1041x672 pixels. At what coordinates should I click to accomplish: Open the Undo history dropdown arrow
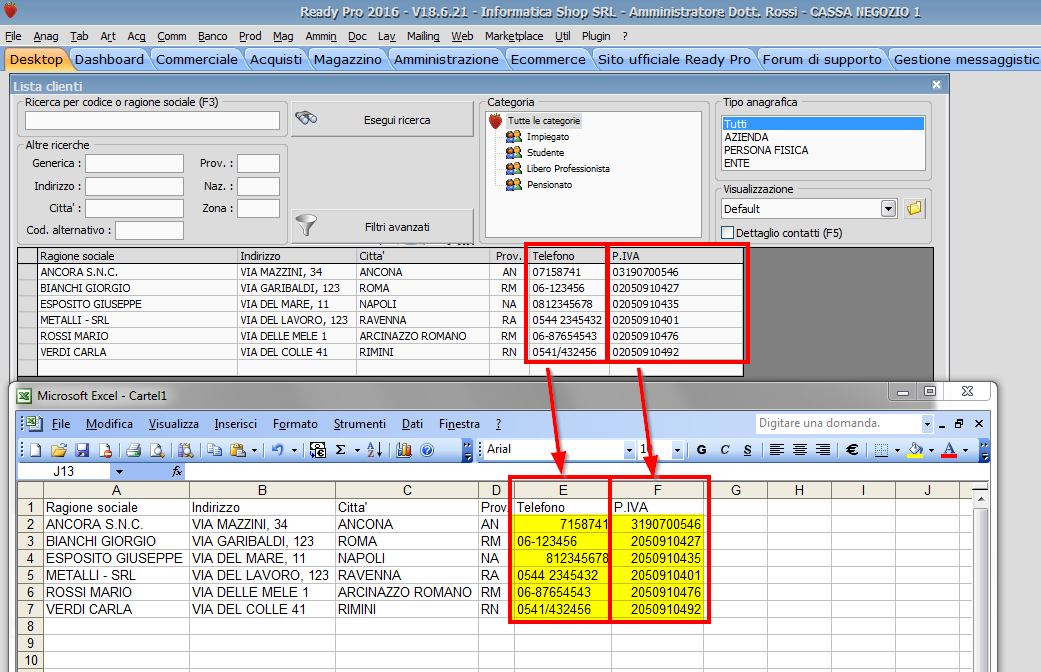[294, 450]
